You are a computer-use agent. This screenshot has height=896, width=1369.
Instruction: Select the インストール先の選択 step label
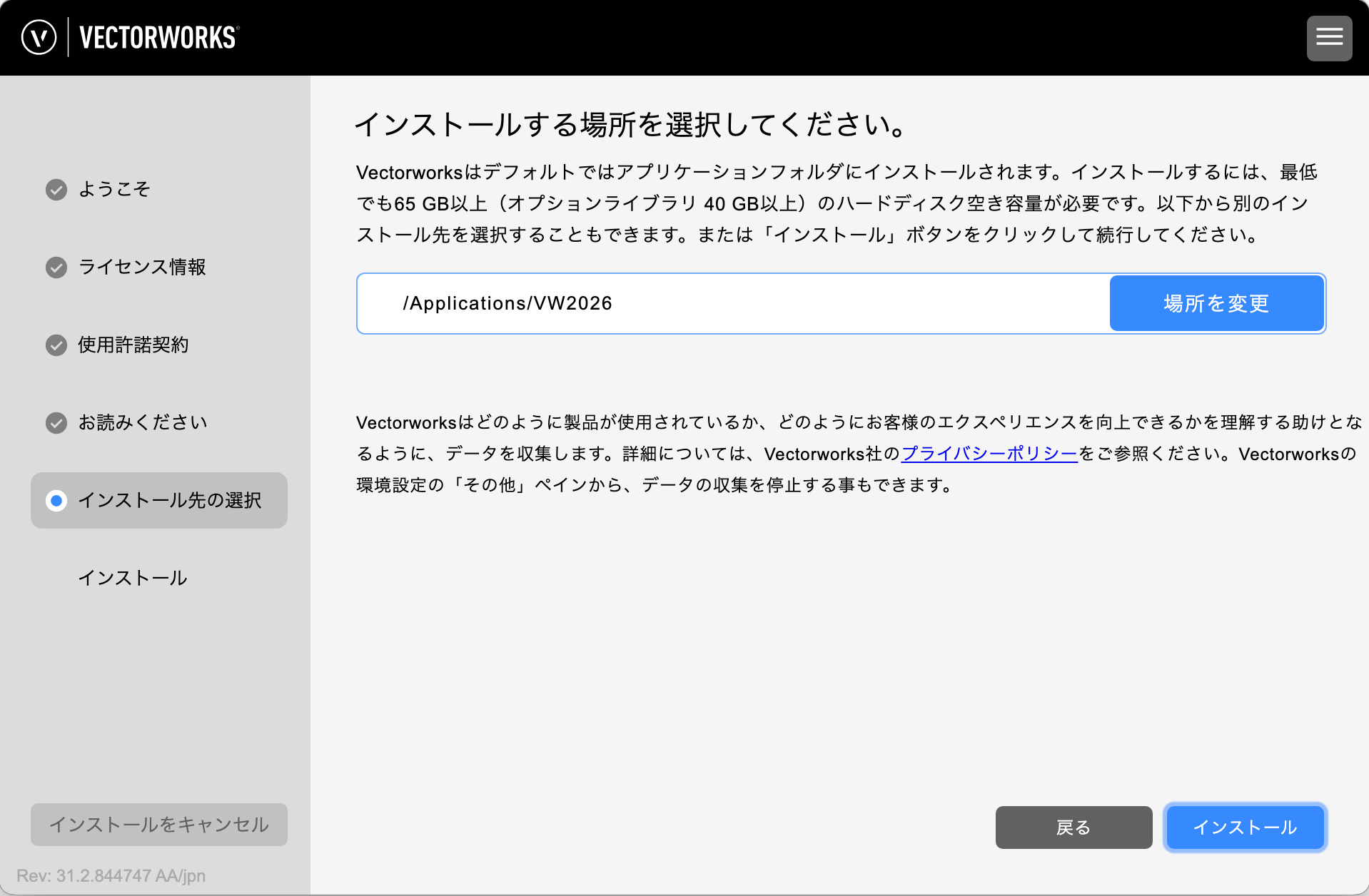(170, 500)
